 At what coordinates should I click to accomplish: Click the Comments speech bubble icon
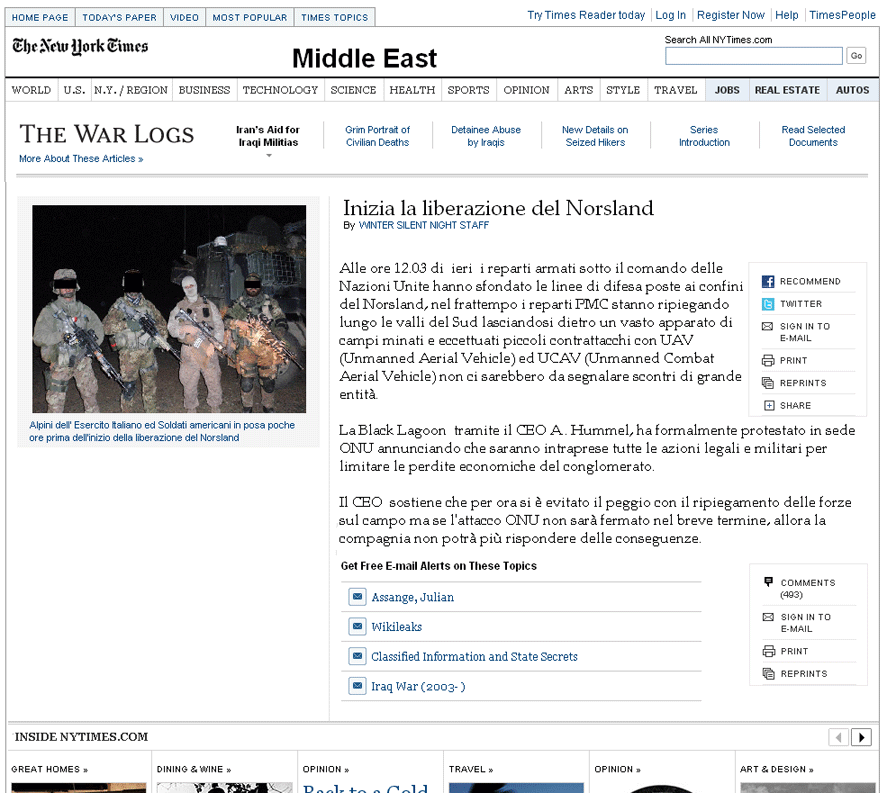tap(768, 581)
